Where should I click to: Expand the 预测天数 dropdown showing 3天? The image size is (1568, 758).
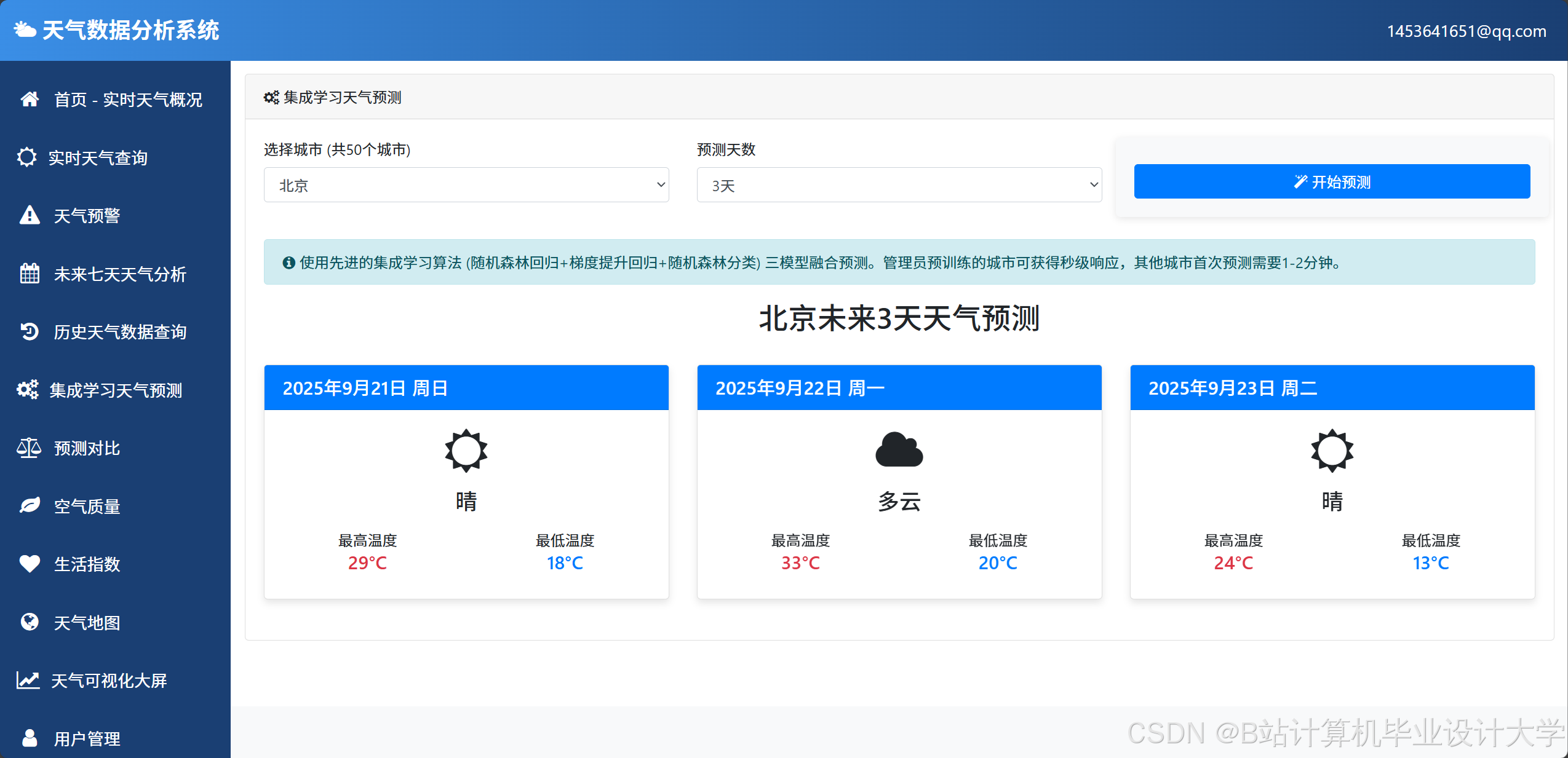tap(899, 185)
